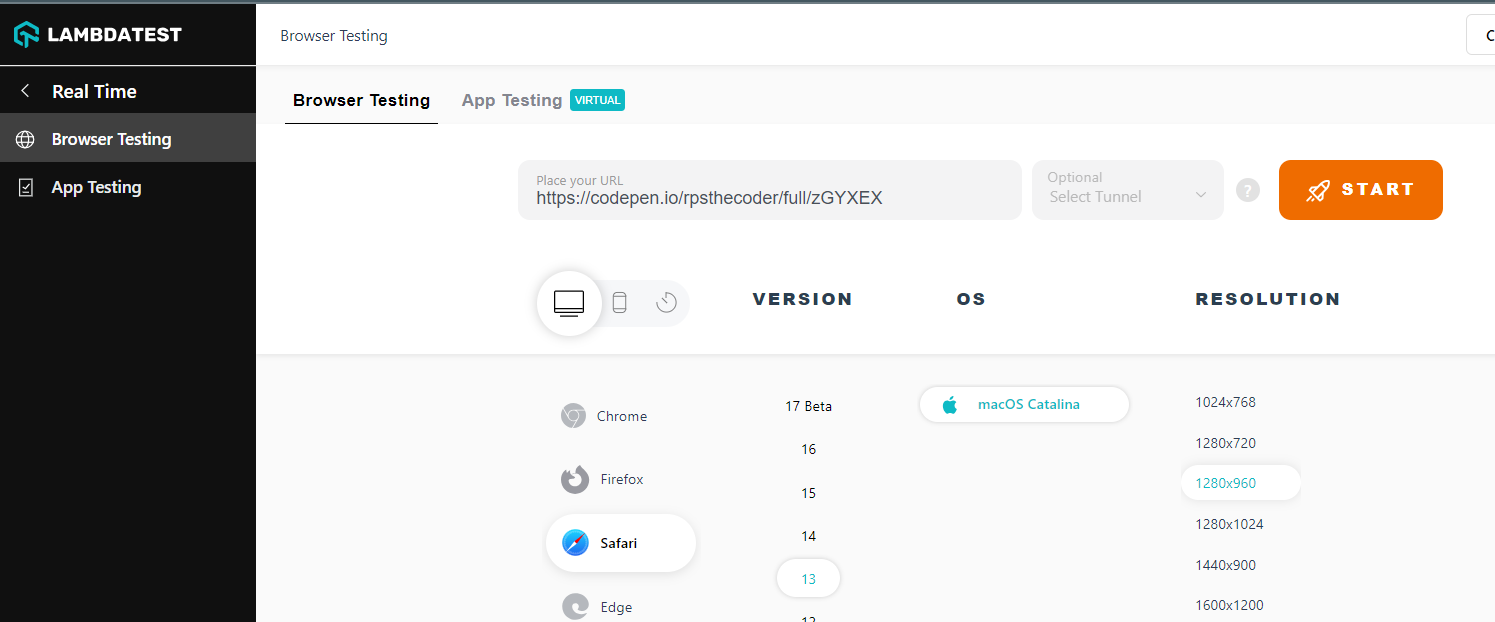Pick resolution 1024x768

point(1225,402)
